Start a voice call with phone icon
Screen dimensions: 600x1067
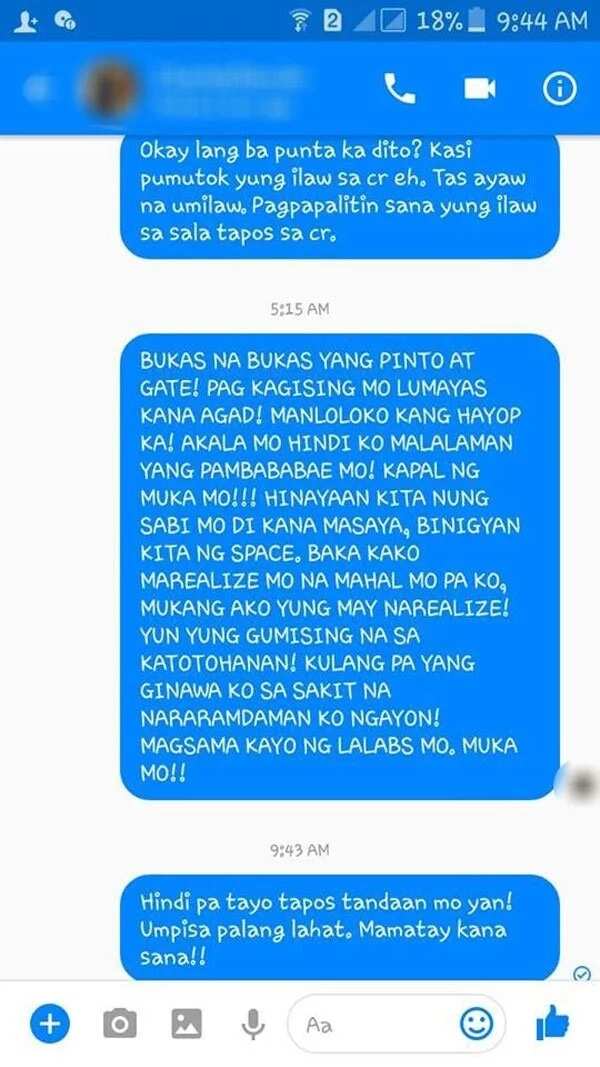pyautogui.click(x=399, y=88)
